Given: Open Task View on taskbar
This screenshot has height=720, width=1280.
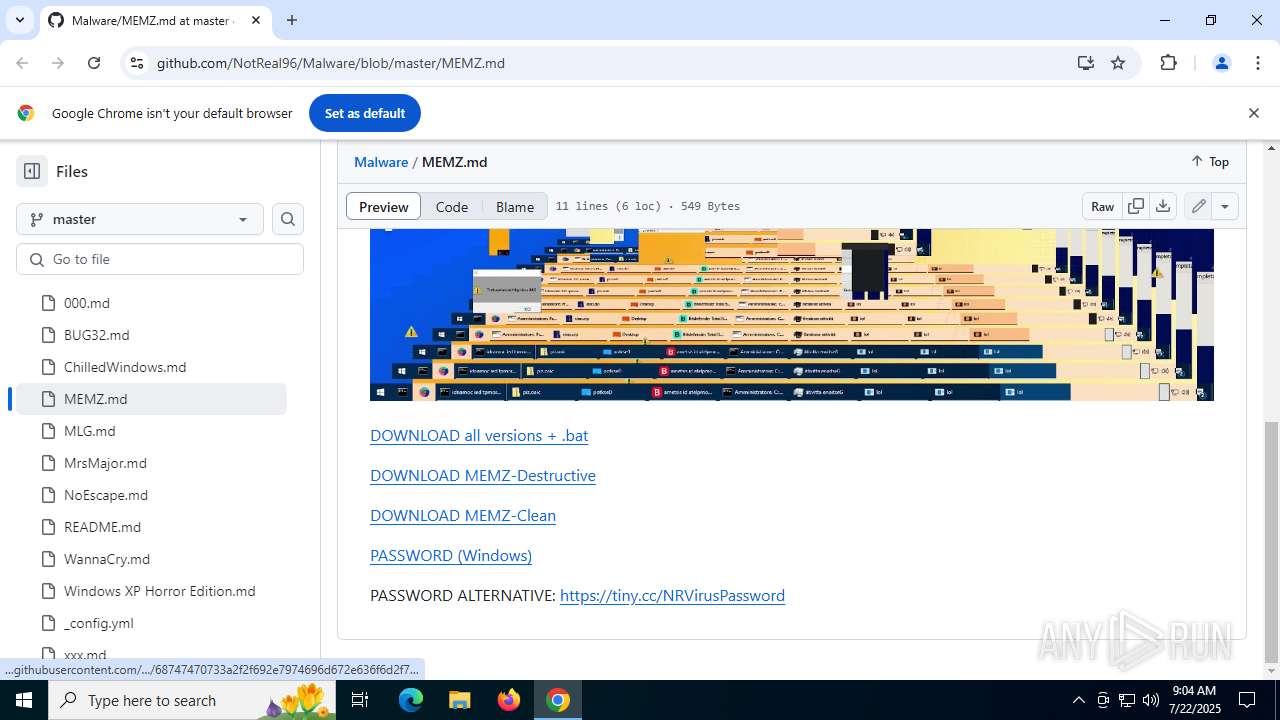Looking at the screenshot, I should [x=361, y=700].
